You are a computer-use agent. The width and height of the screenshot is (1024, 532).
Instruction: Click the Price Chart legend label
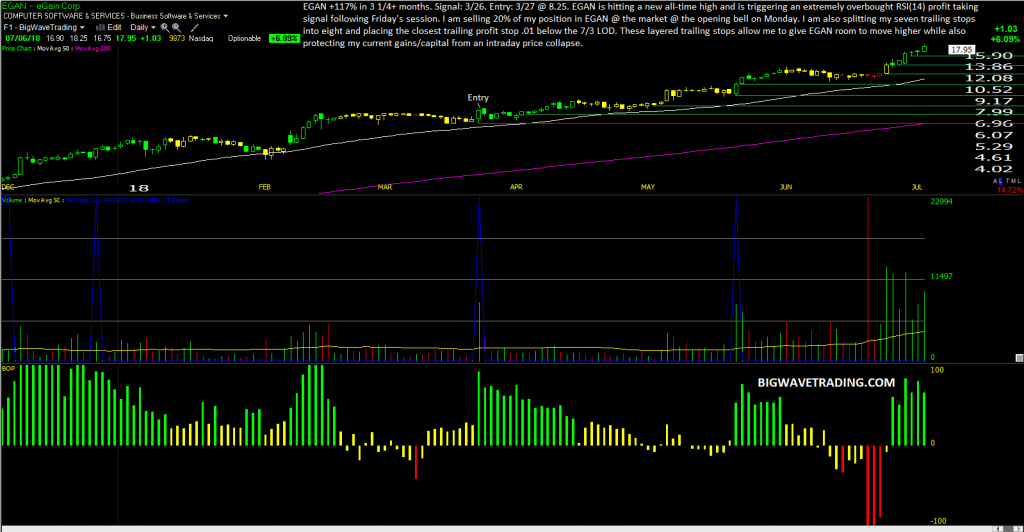[x=16, y=48]
